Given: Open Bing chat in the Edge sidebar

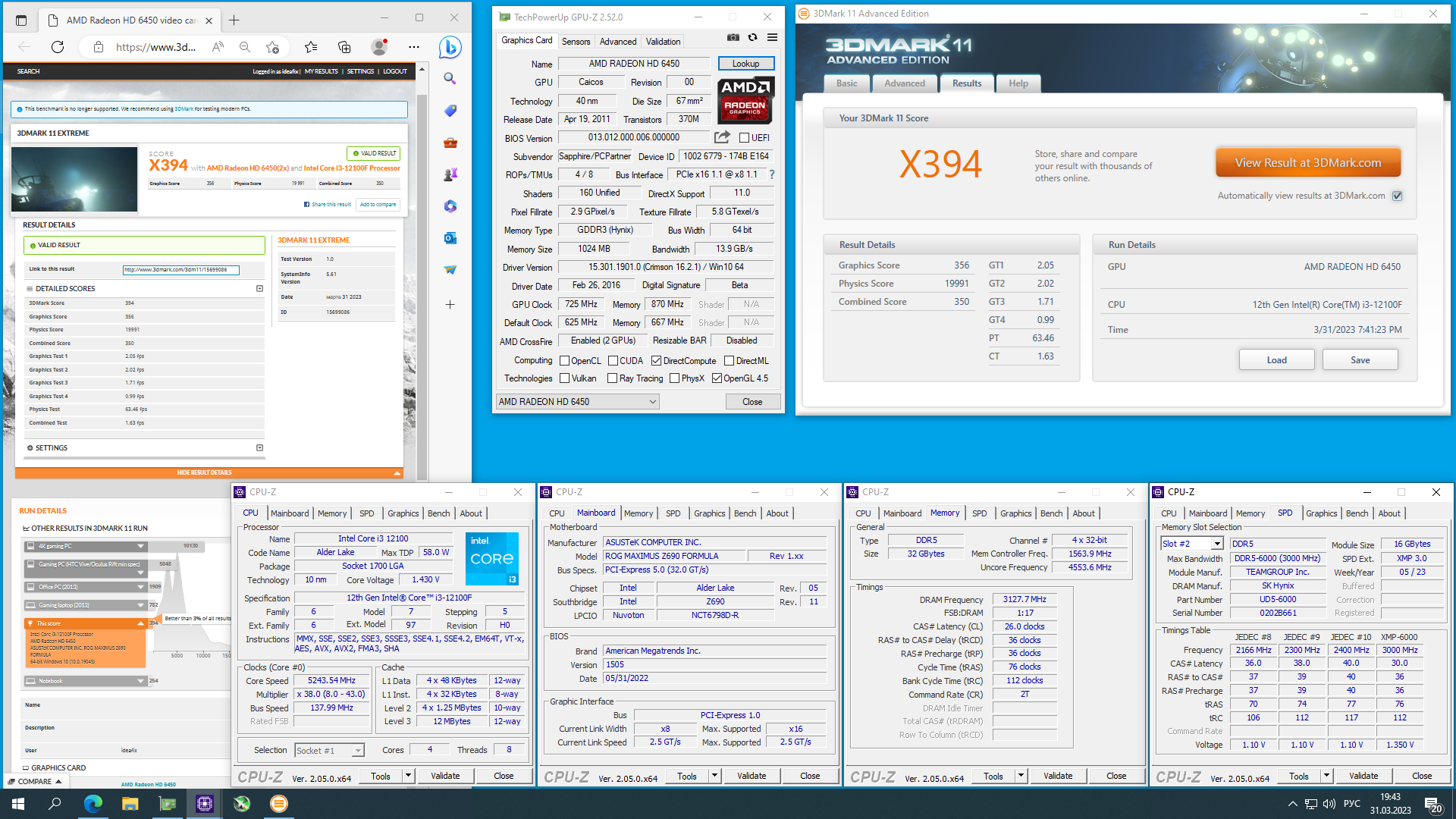Looking at the screenshot, I should (450, 47).
